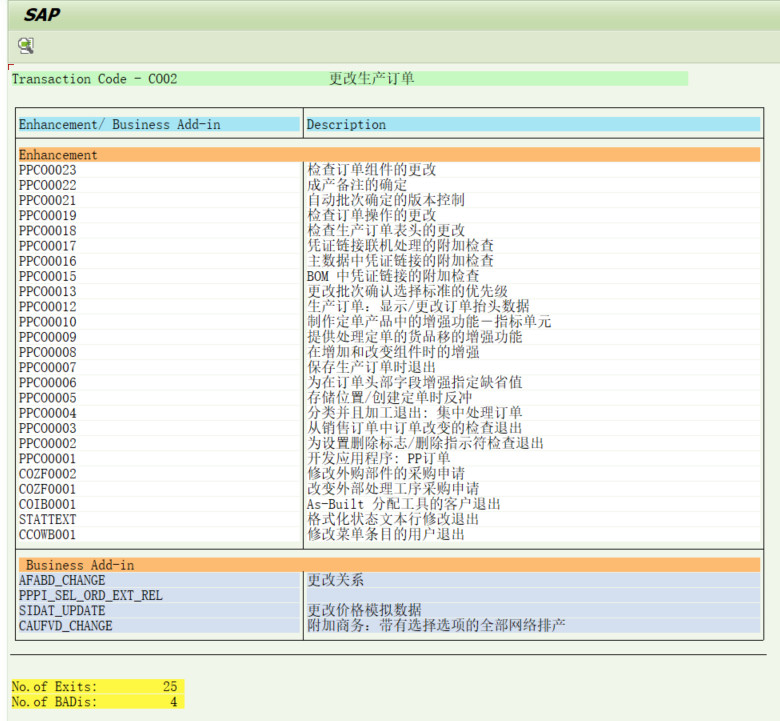Click the 更改生产订单 title text

[x=372, y=79]
